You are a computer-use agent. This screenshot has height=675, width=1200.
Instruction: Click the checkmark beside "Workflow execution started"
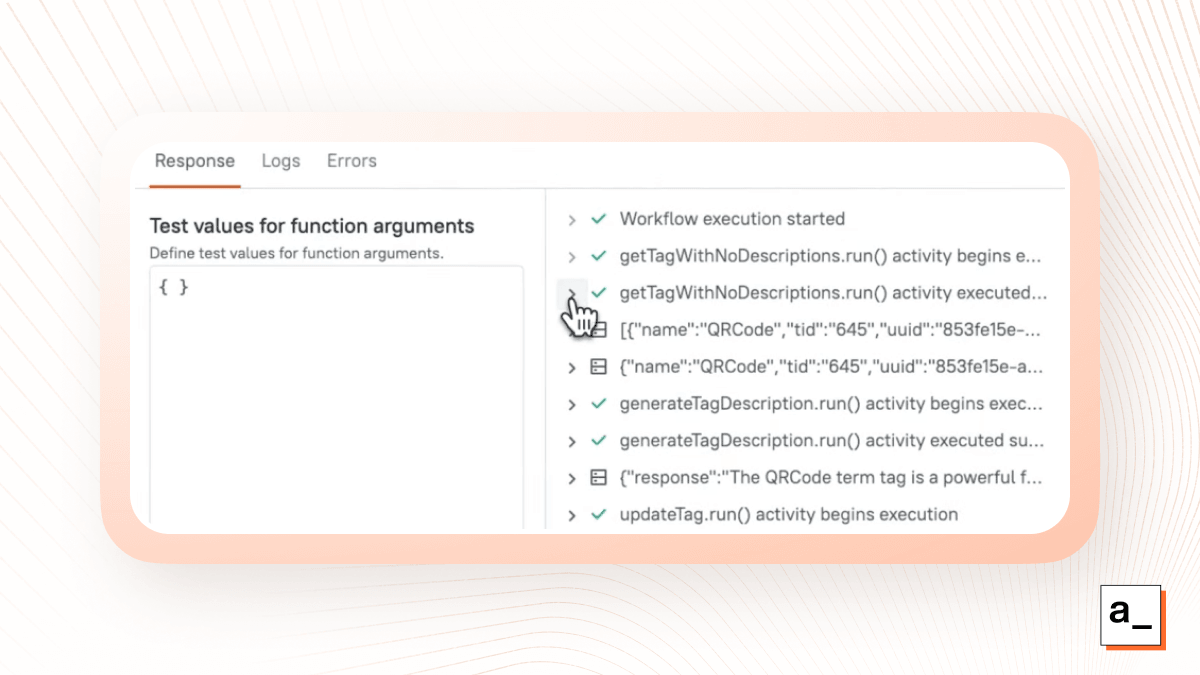[597, 219]
